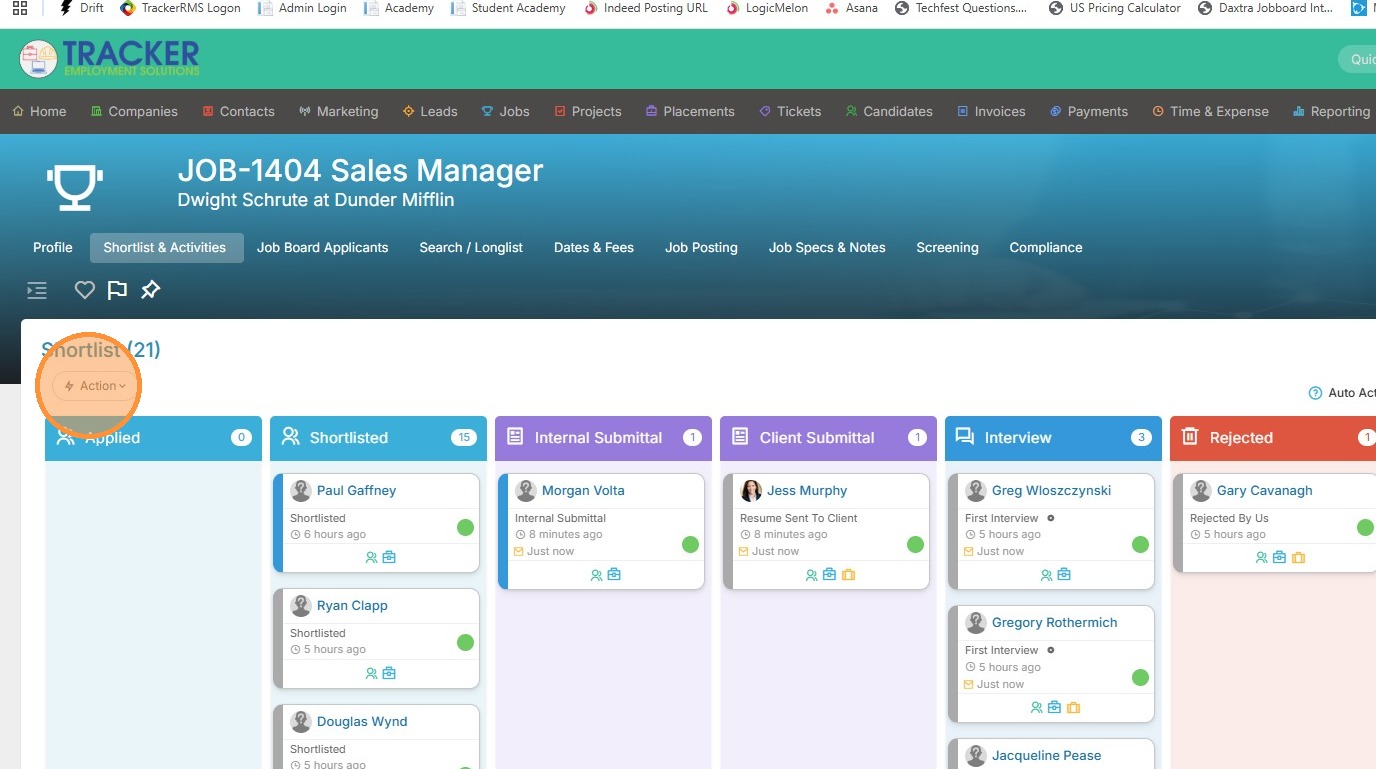Click the contact icon on Greg Wloszczynski's card

tap(1047, 575)
